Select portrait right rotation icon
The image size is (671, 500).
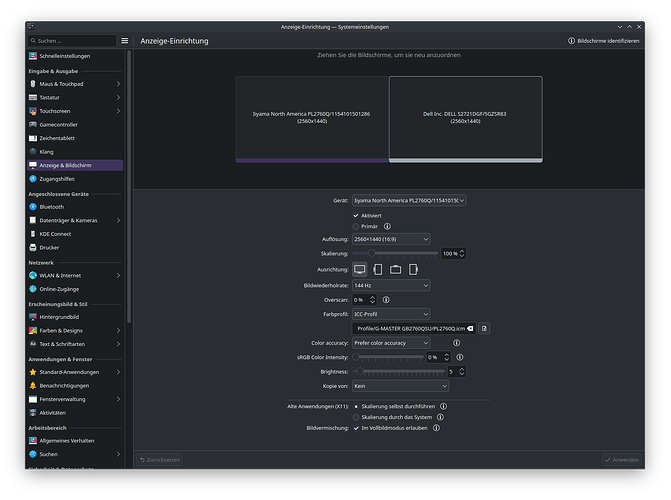(413, 269)
